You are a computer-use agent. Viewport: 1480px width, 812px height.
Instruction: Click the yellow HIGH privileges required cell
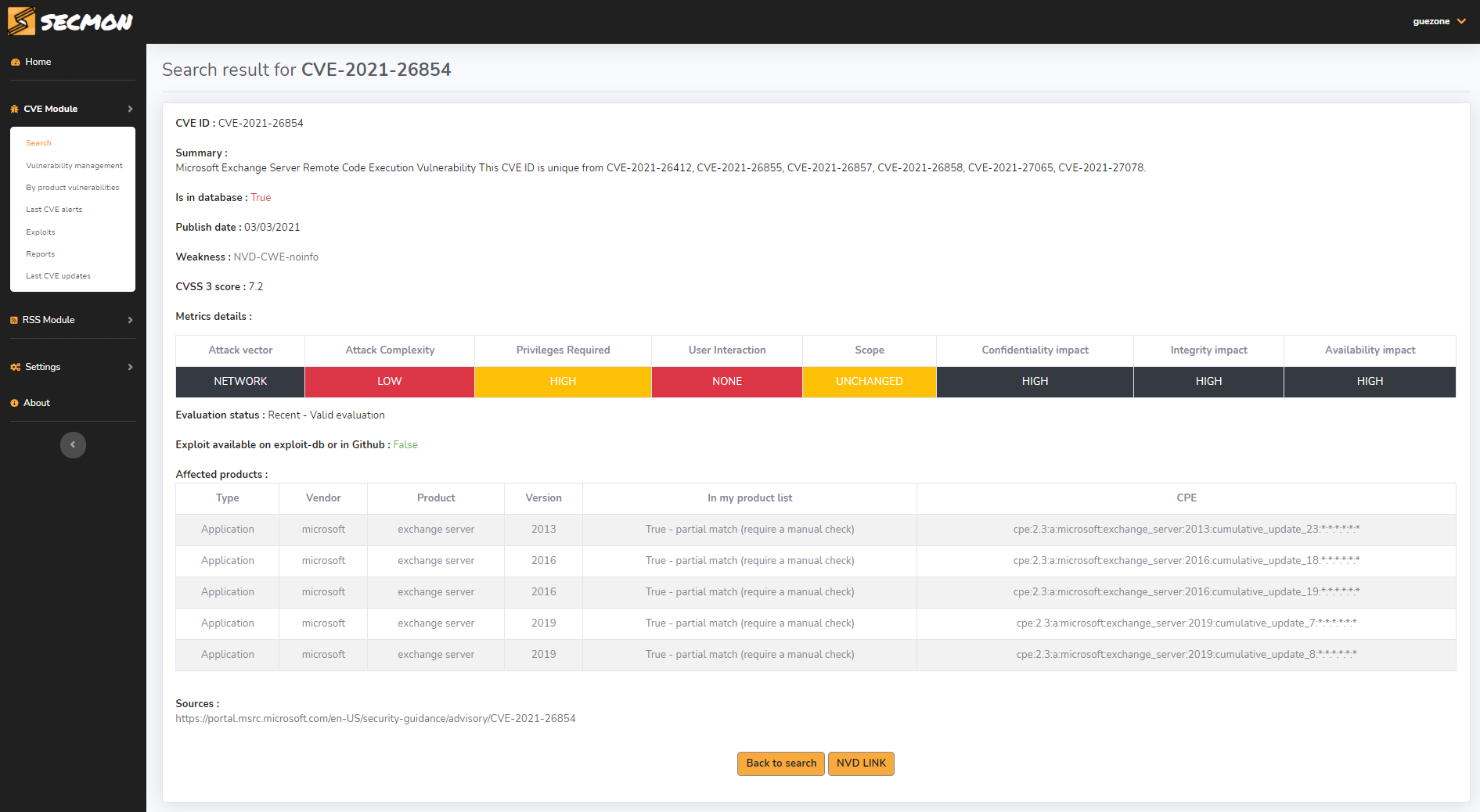563,382
